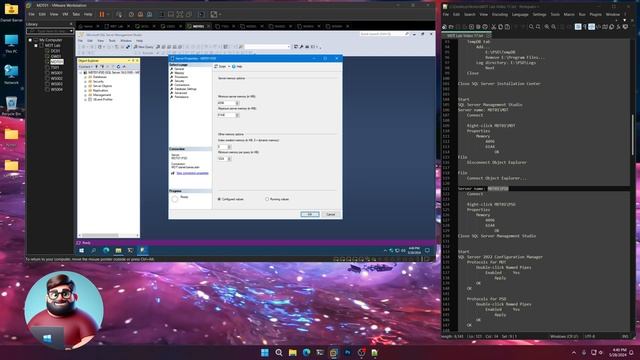Switch to MDT01 tab in VMware
640x360 pixels.
[198, 26]
